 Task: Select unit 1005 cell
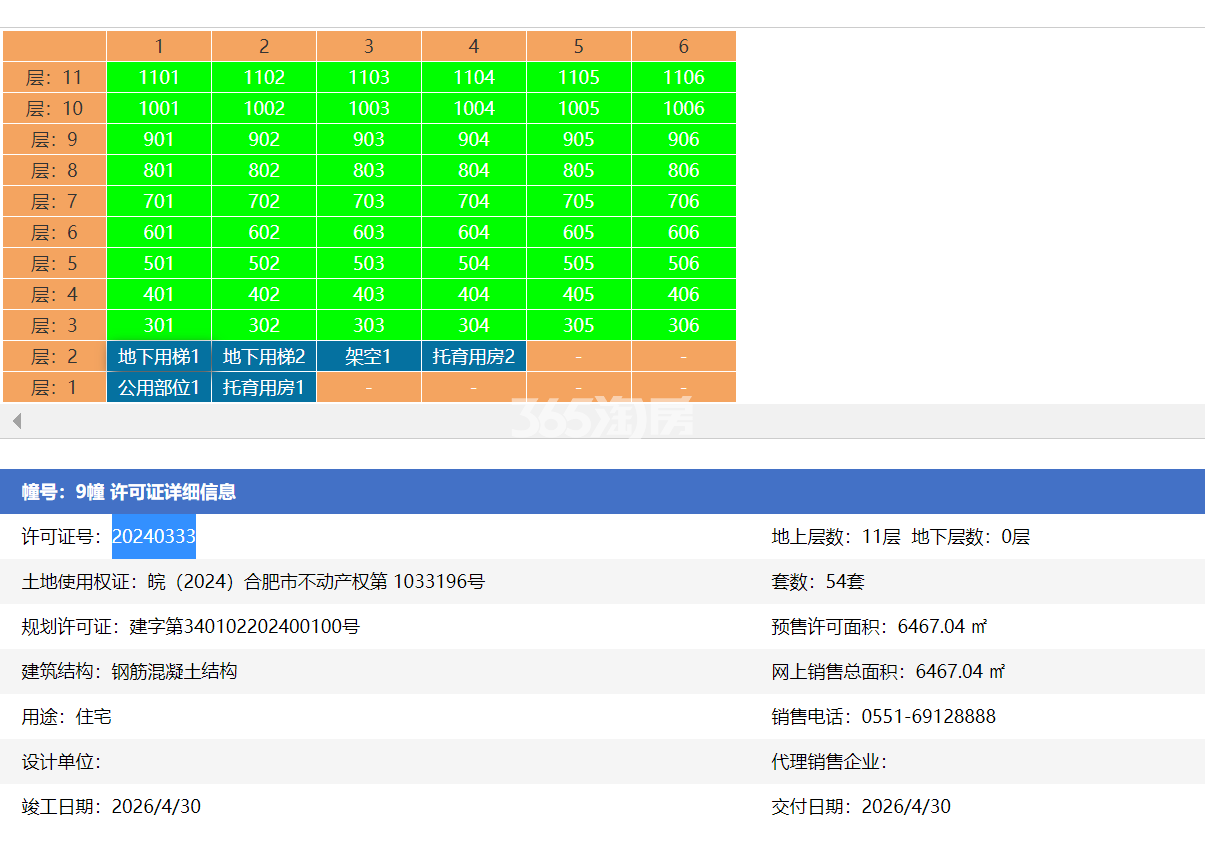pyautogui.click(x=579, y=108)
